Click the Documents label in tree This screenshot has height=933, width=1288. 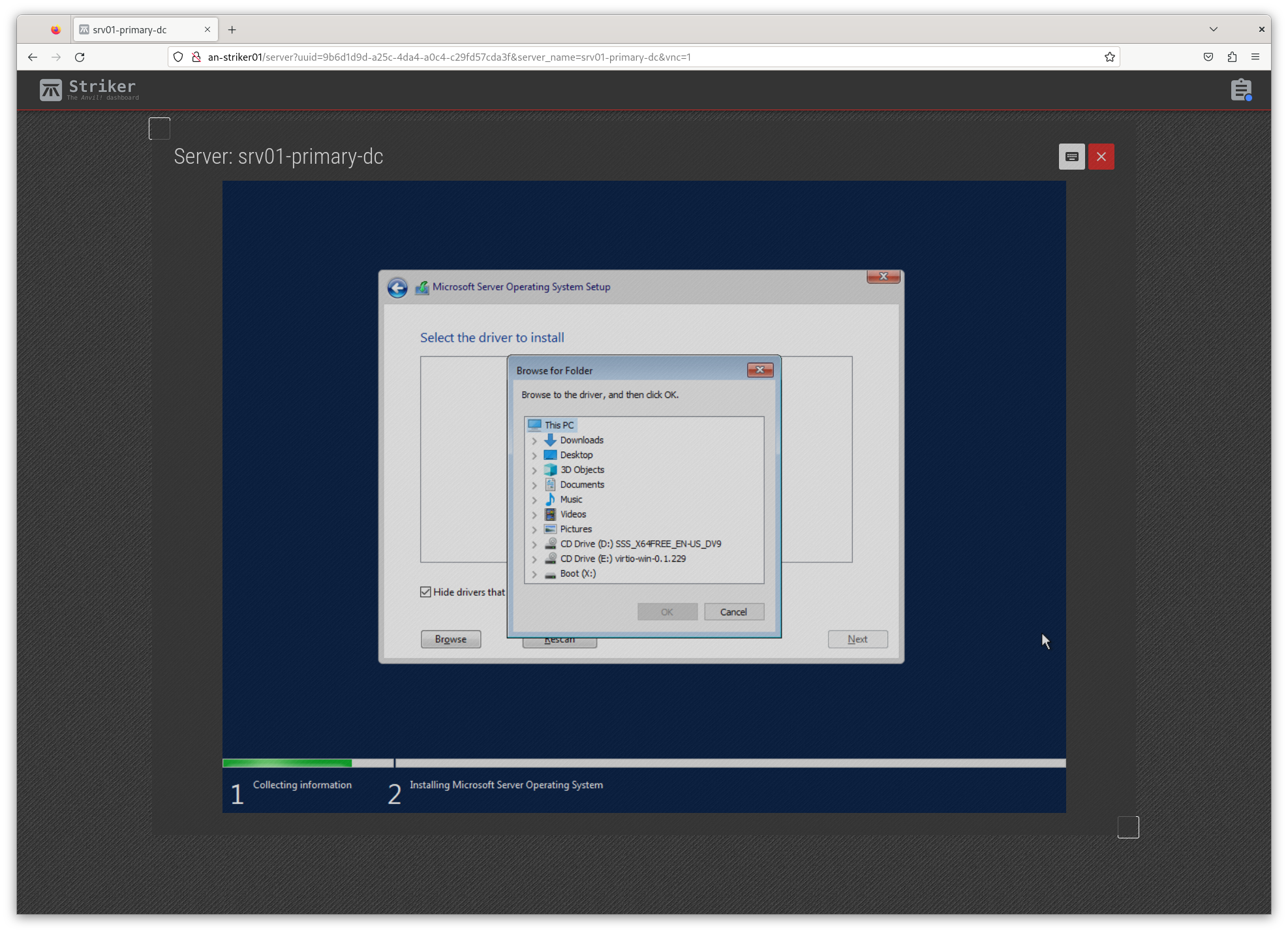click(x=582, y=484)
